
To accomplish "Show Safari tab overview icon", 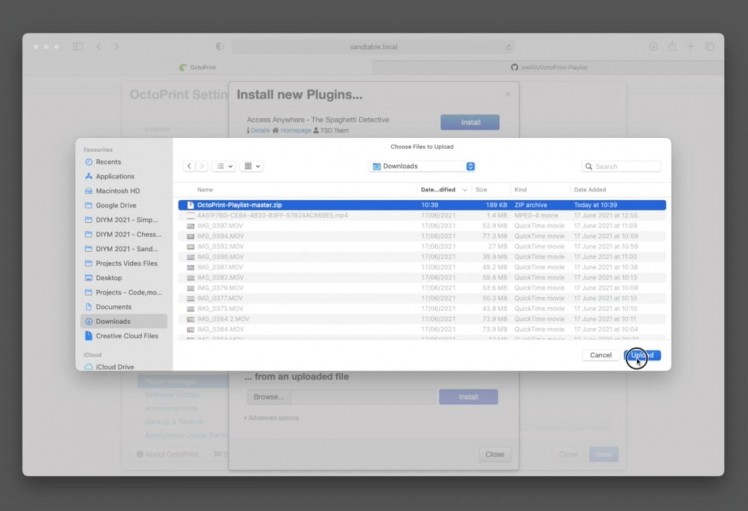I will (x=710, y=46).
